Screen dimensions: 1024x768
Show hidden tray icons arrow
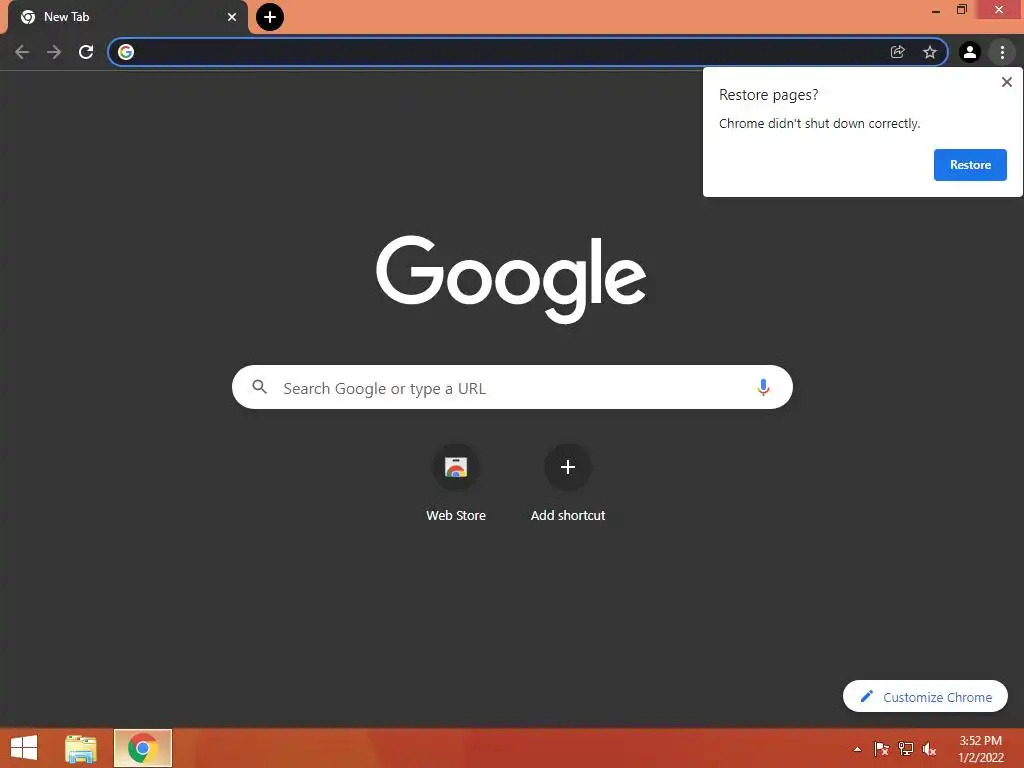pos(857,749)
